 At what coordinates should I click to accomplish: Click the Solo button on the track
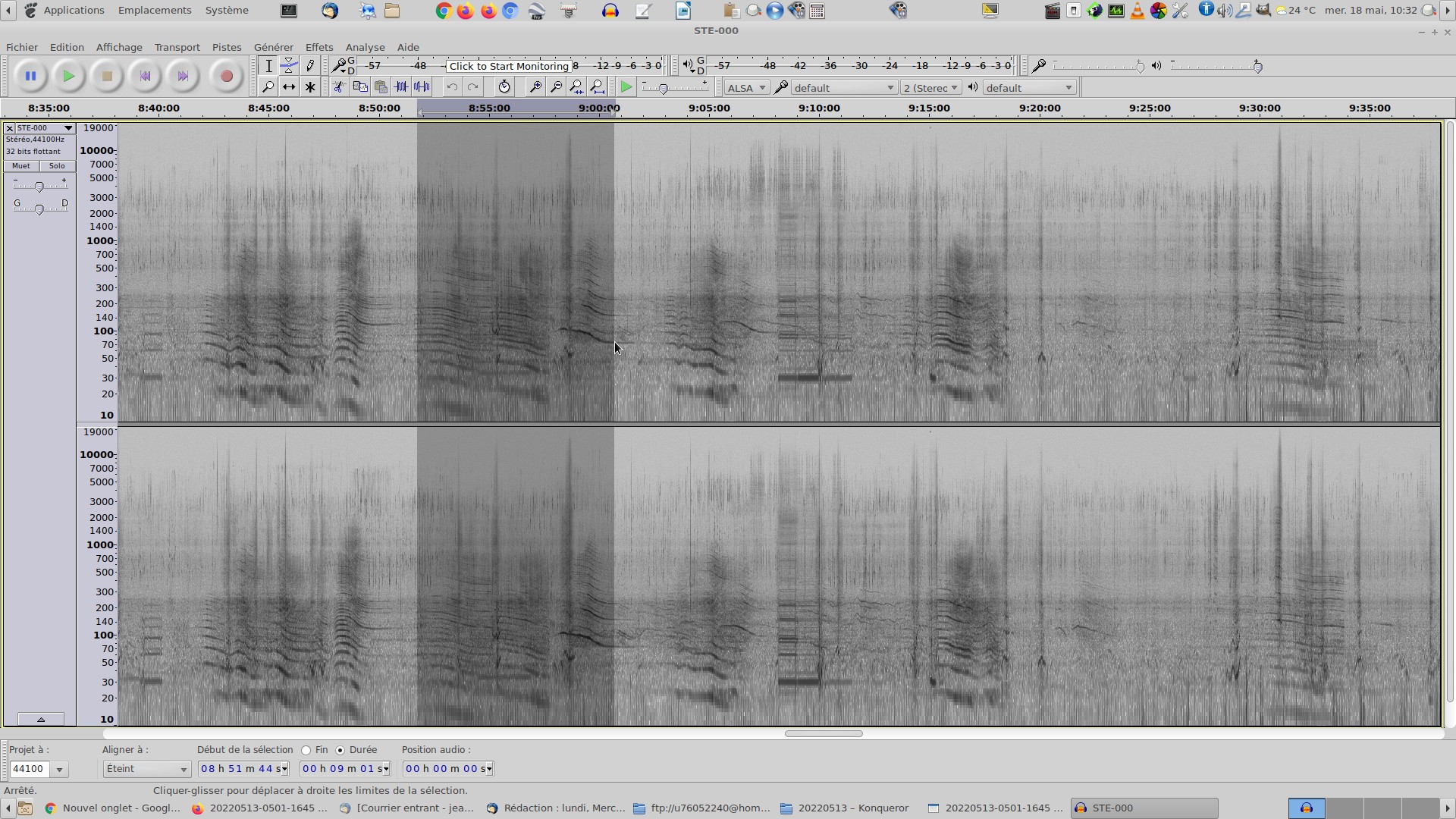pyautogui.click(x=57, y=166)
